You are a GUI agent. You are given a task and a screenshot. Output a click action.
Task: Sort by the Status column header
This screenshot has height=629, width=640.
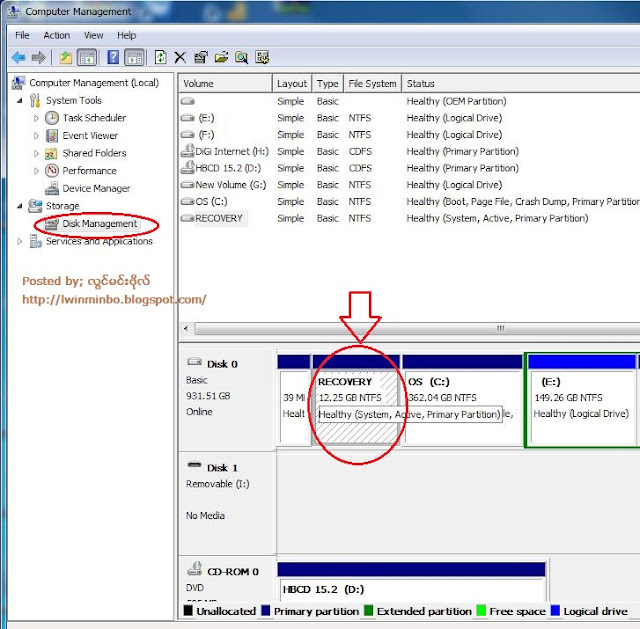[521, 84]
